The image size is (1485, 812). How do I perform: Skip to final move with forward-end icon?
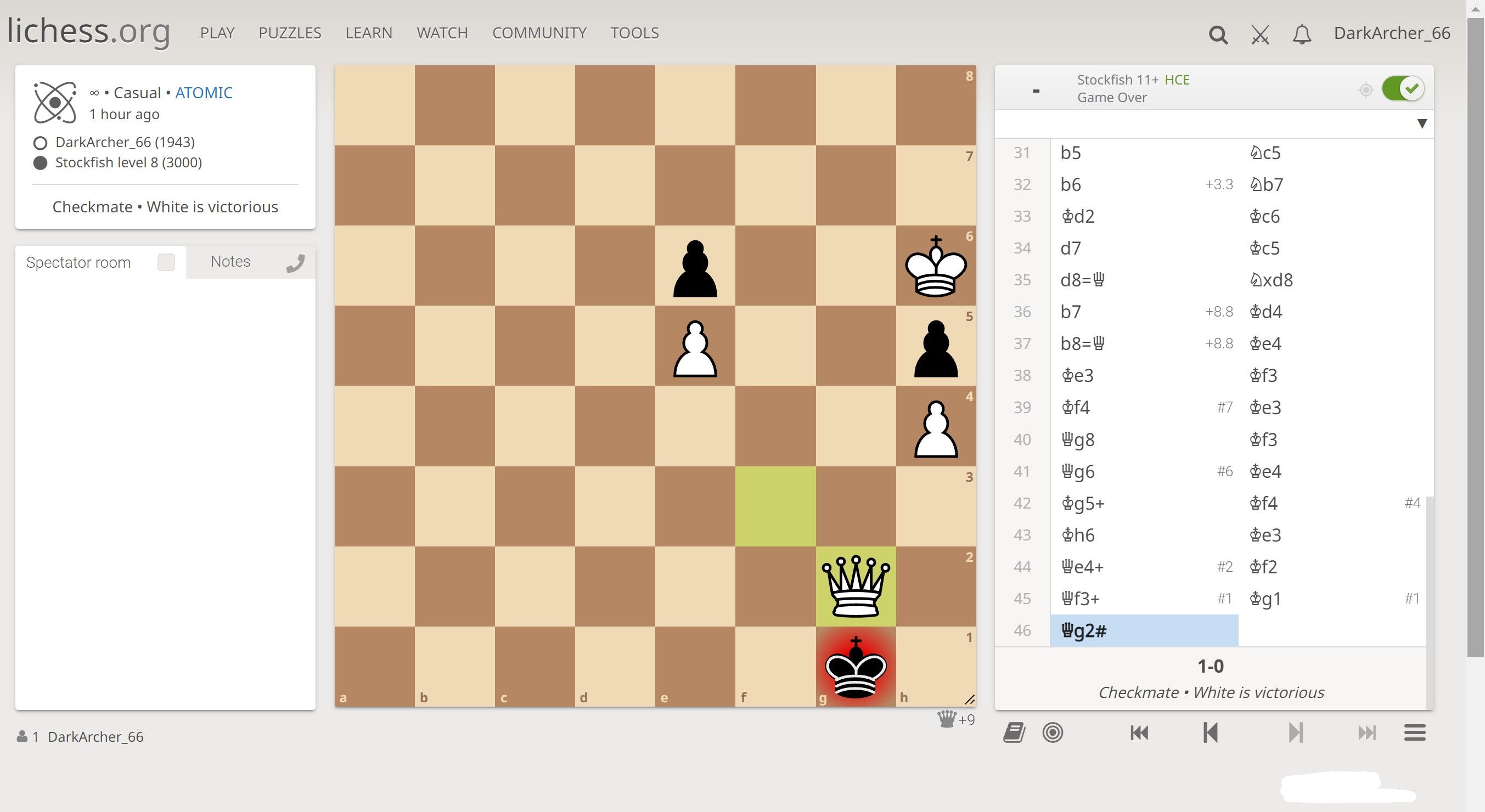click(x=1368, y=732)
